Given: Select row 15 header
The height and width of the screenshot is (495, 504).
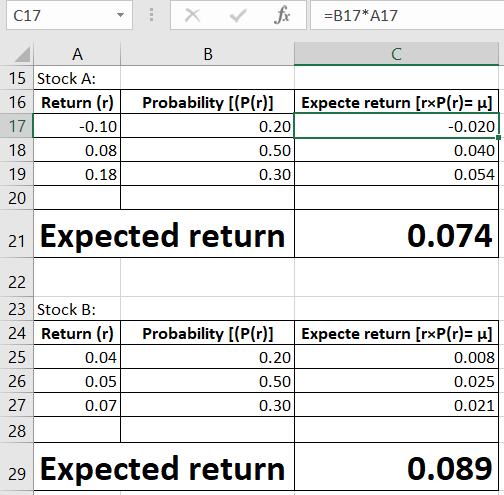Looking at the screenshot, I should tap(17, 78).
